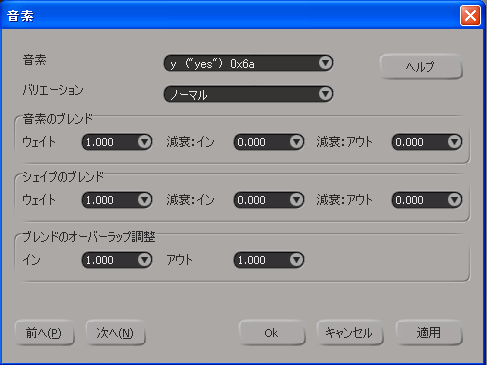Click 音素のブレンド ウェイト 1.000 value field

point(117,142)
